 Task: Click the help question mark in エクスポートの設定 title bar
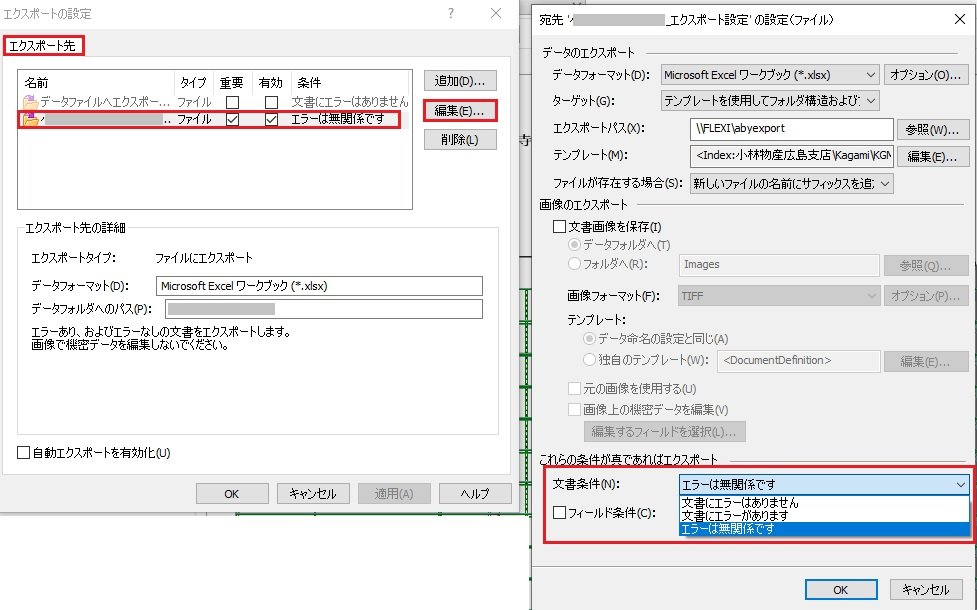coord(450,13)
